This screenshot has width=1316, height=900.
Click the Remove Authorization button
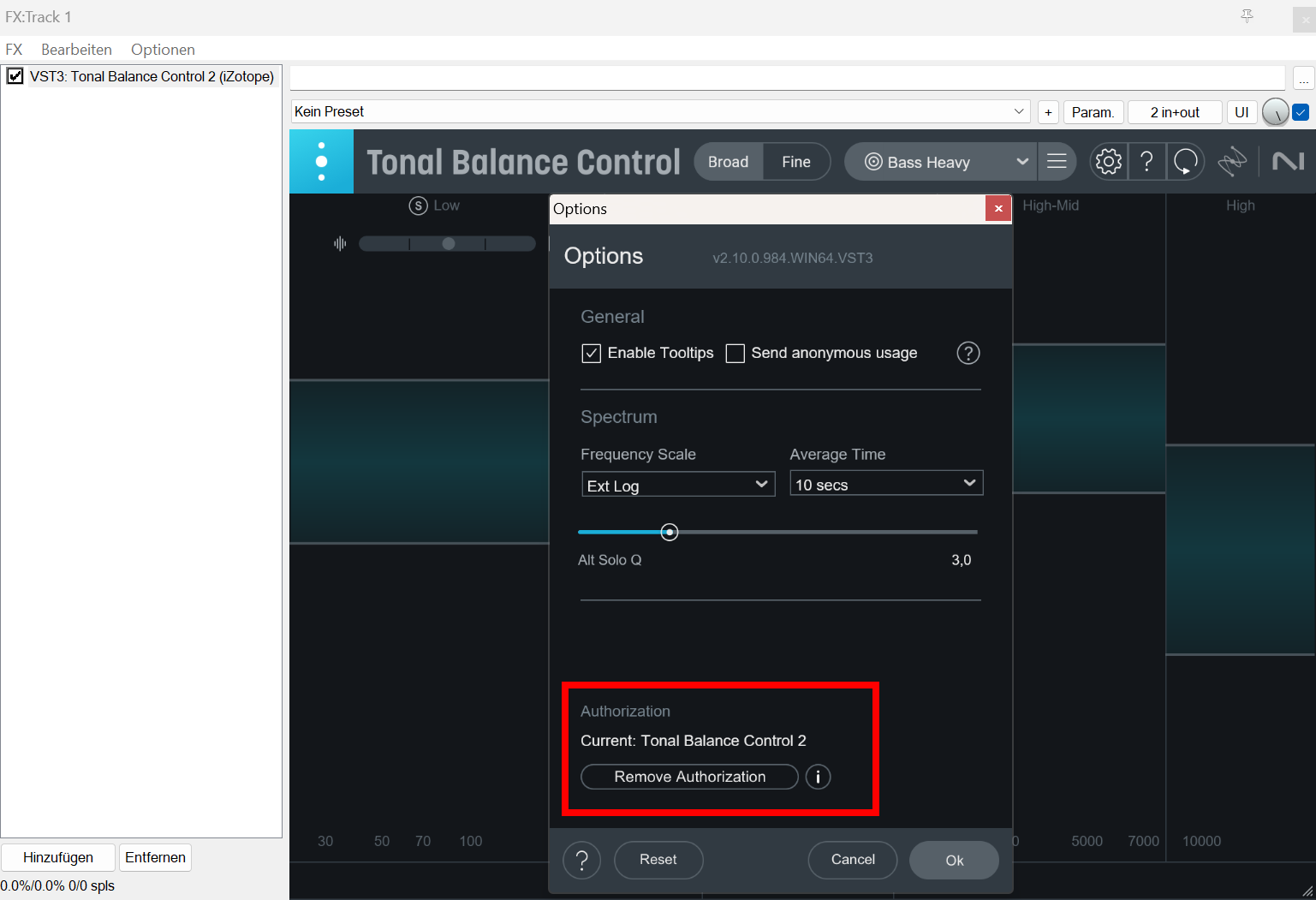click(x=689, y=777)
